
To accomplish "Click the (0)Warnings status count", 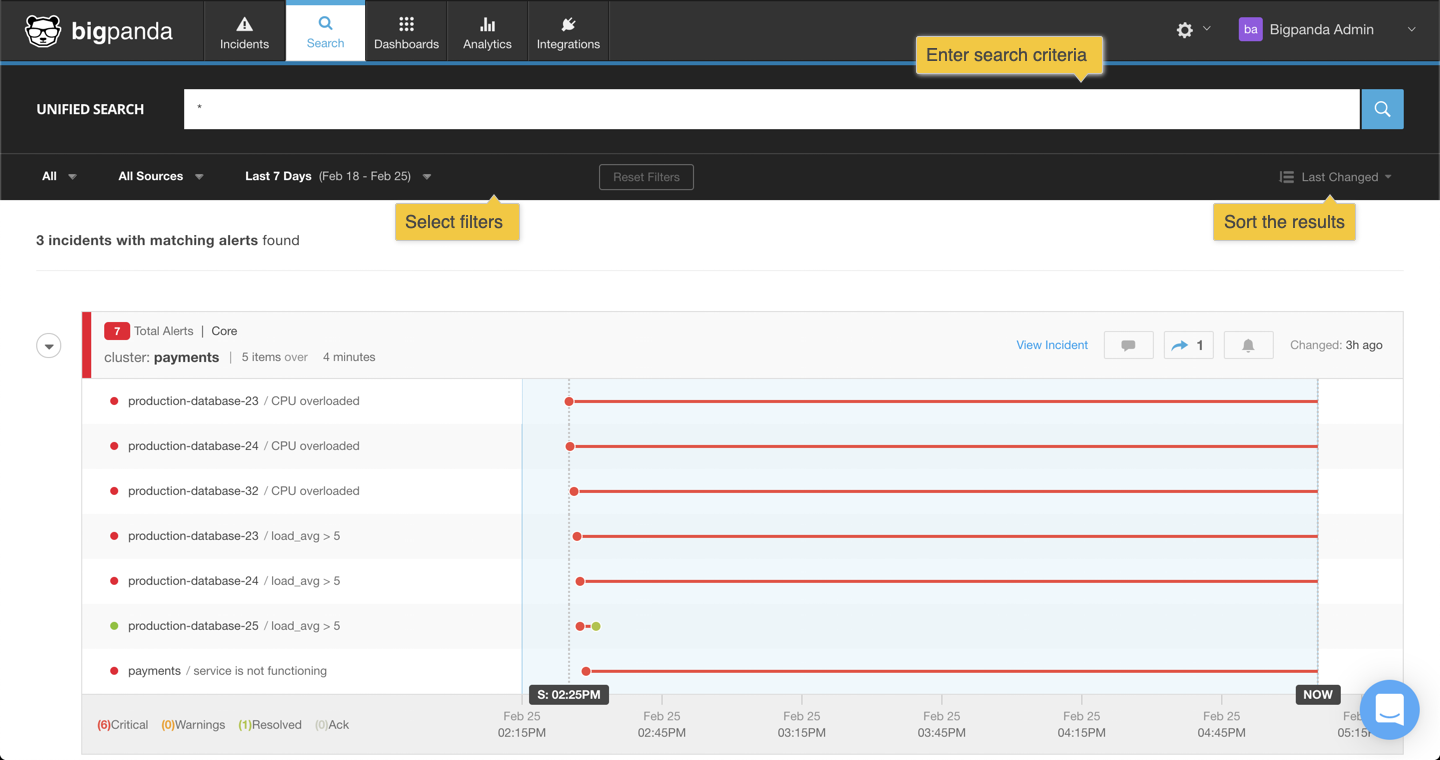I will 193,725.
